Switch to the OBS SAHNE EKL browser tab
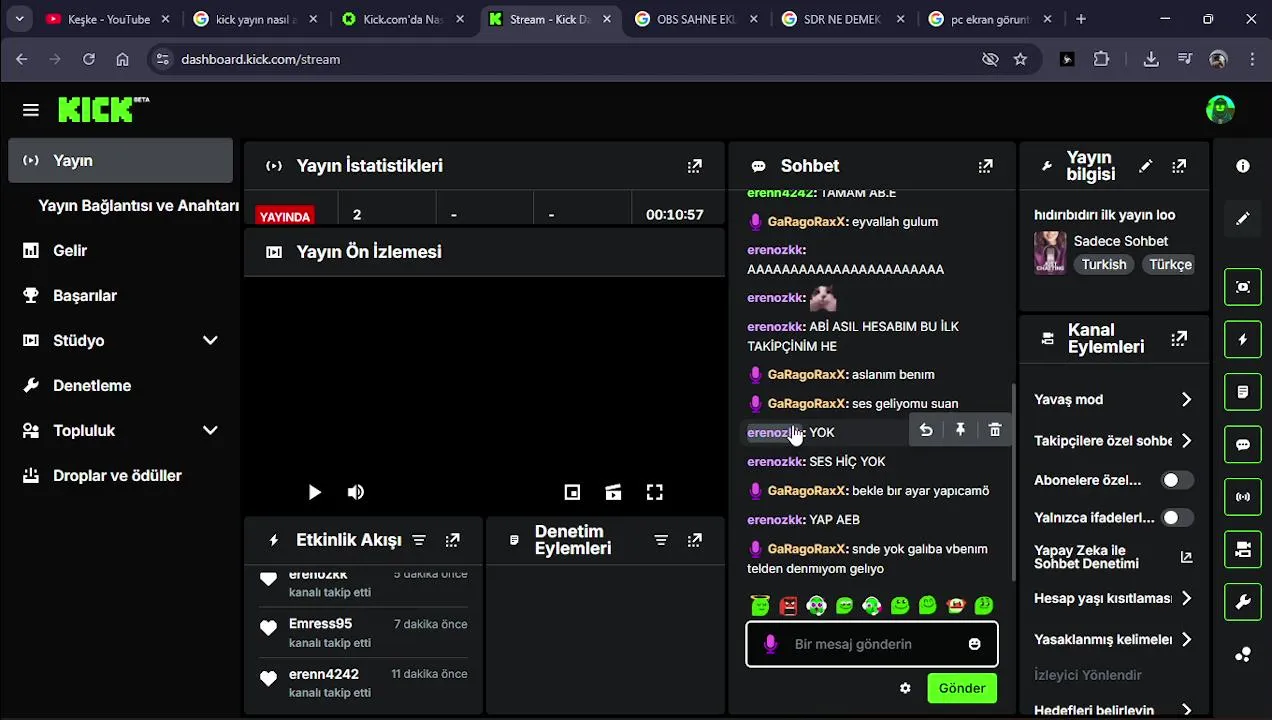This screenshot has height=720, width=1272. [696, 19]
